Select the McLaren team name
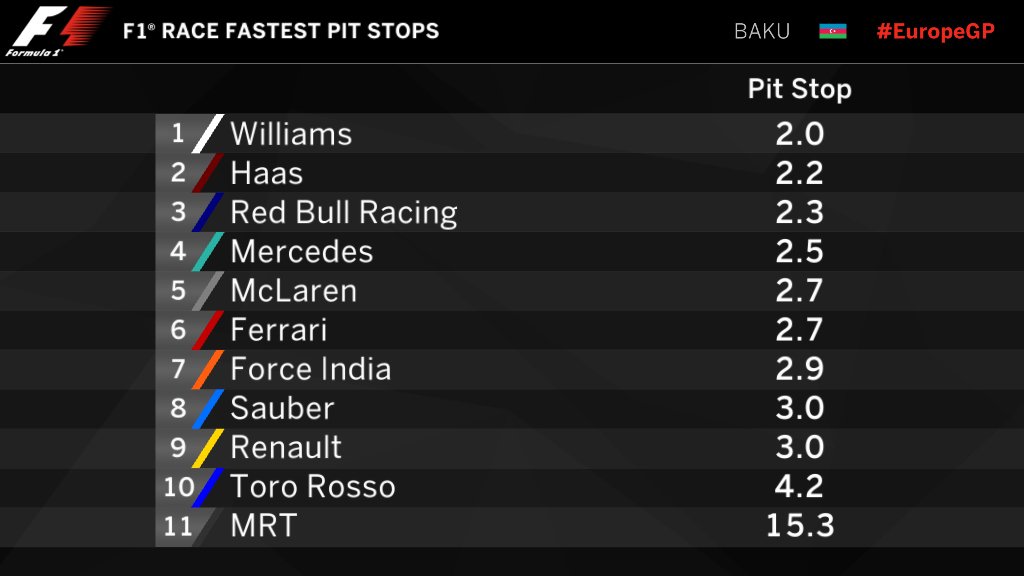1024x576 pixels. tap(294, 291)
